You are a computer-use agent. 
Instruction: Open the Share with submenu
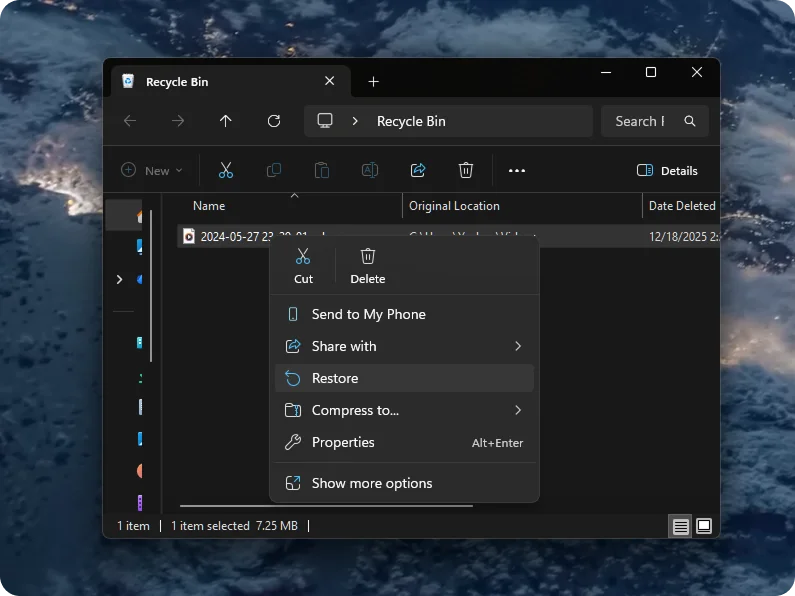404,346
